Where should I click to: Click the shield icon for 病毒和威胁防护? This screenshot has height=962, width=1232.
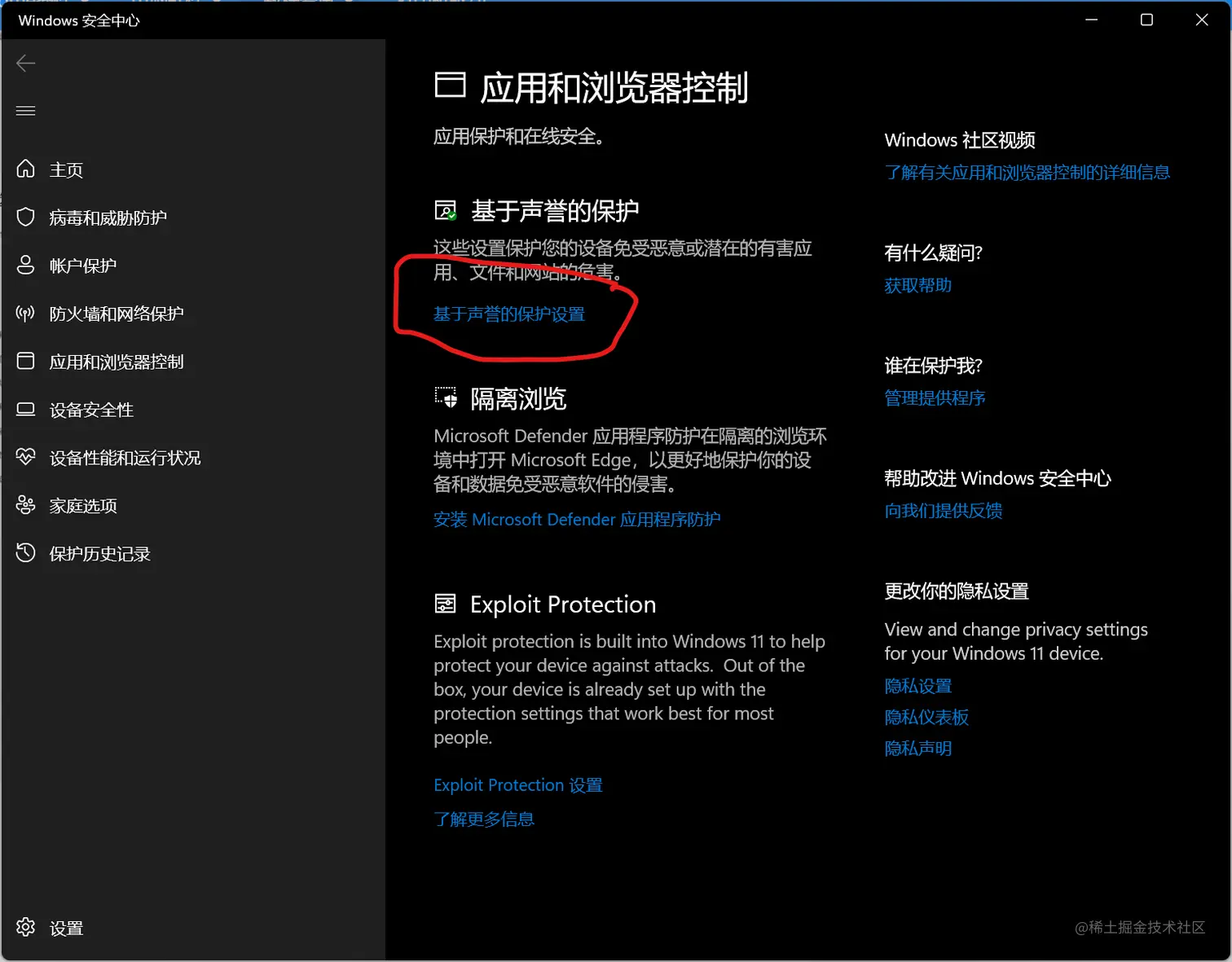(x=26, y=217)
